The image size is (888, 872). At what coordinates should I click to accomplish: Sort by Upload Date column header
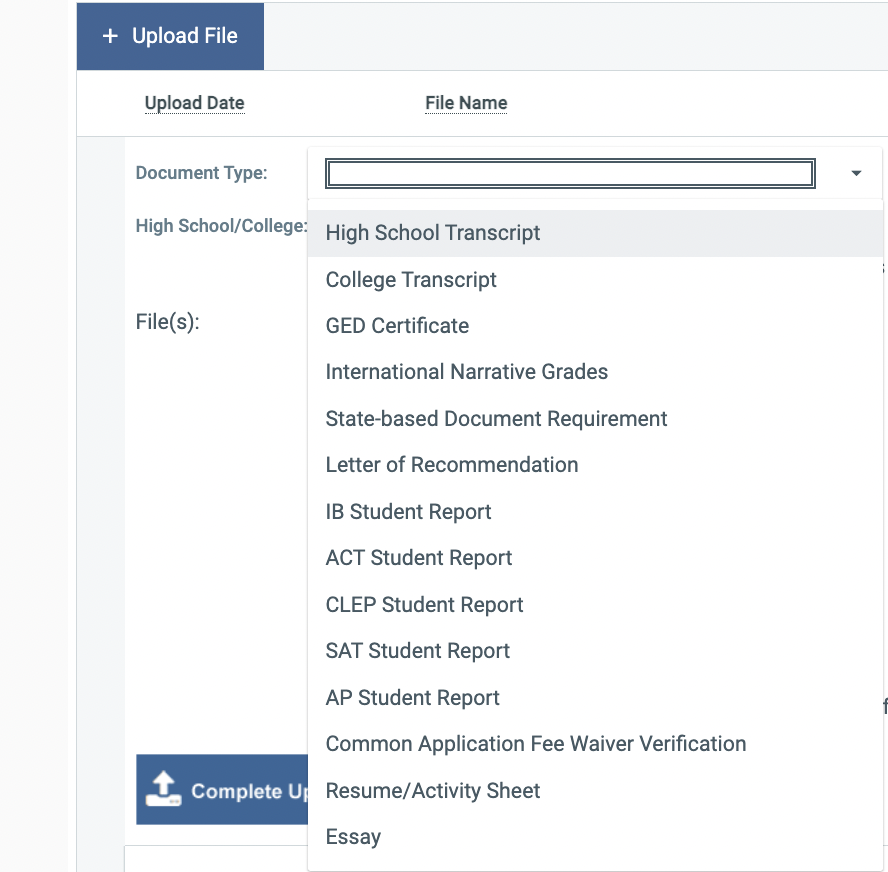(194, 103)
